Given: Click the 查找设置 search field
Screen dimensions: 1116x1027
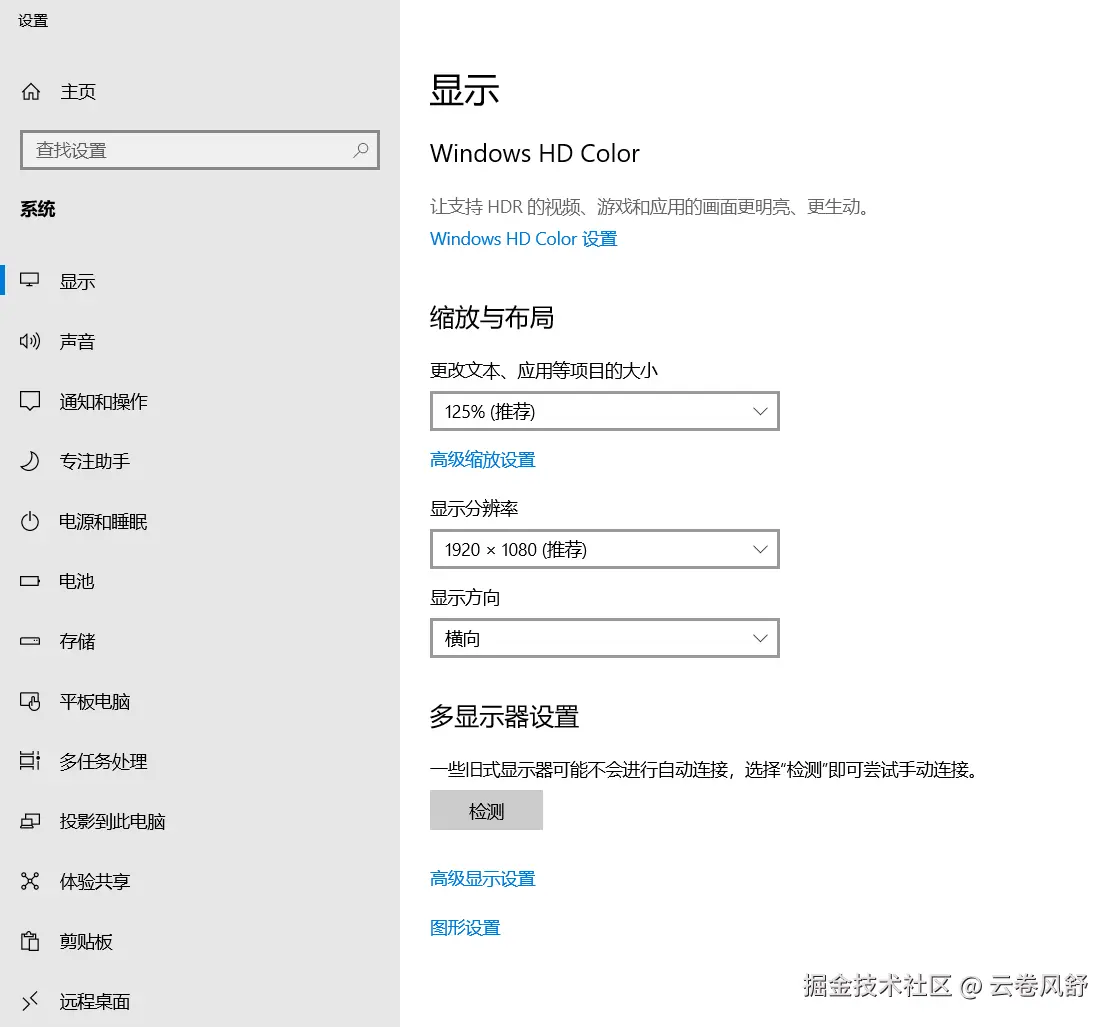Looking at the screenshot, I should (200, 150).
